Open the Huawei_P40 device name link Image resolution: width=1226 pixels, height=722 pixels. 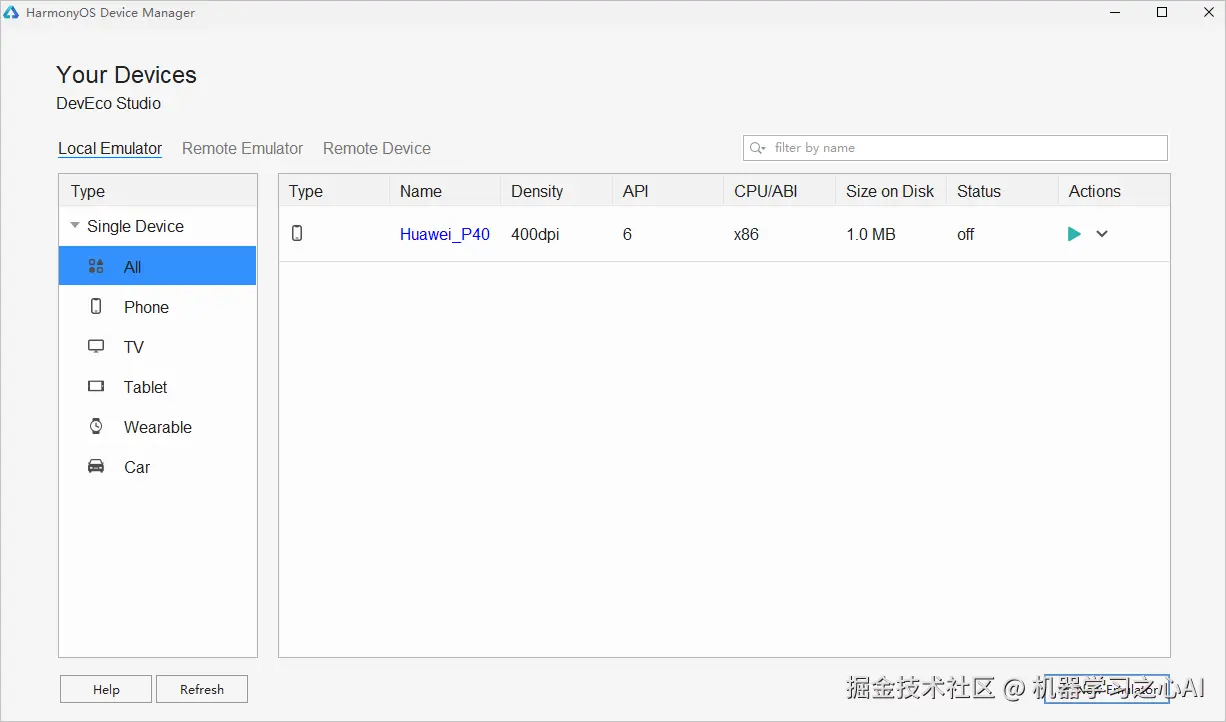pos(445,234)
